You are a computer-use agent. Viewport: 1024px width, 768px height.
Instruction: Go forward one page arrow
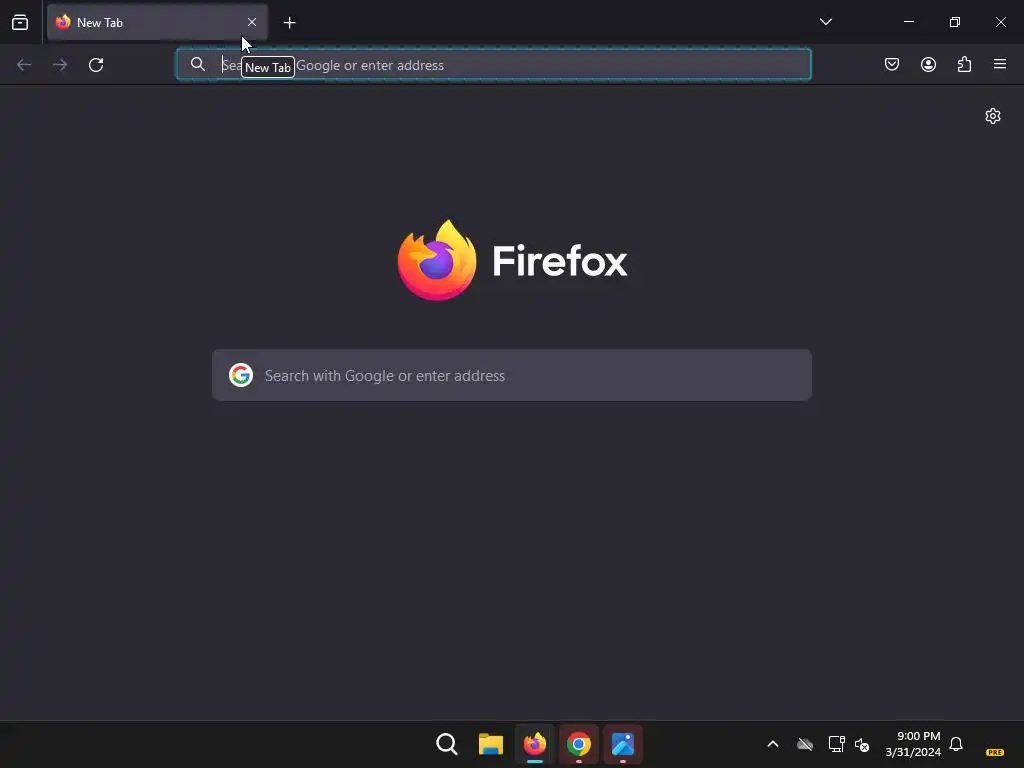click(60, 65)
